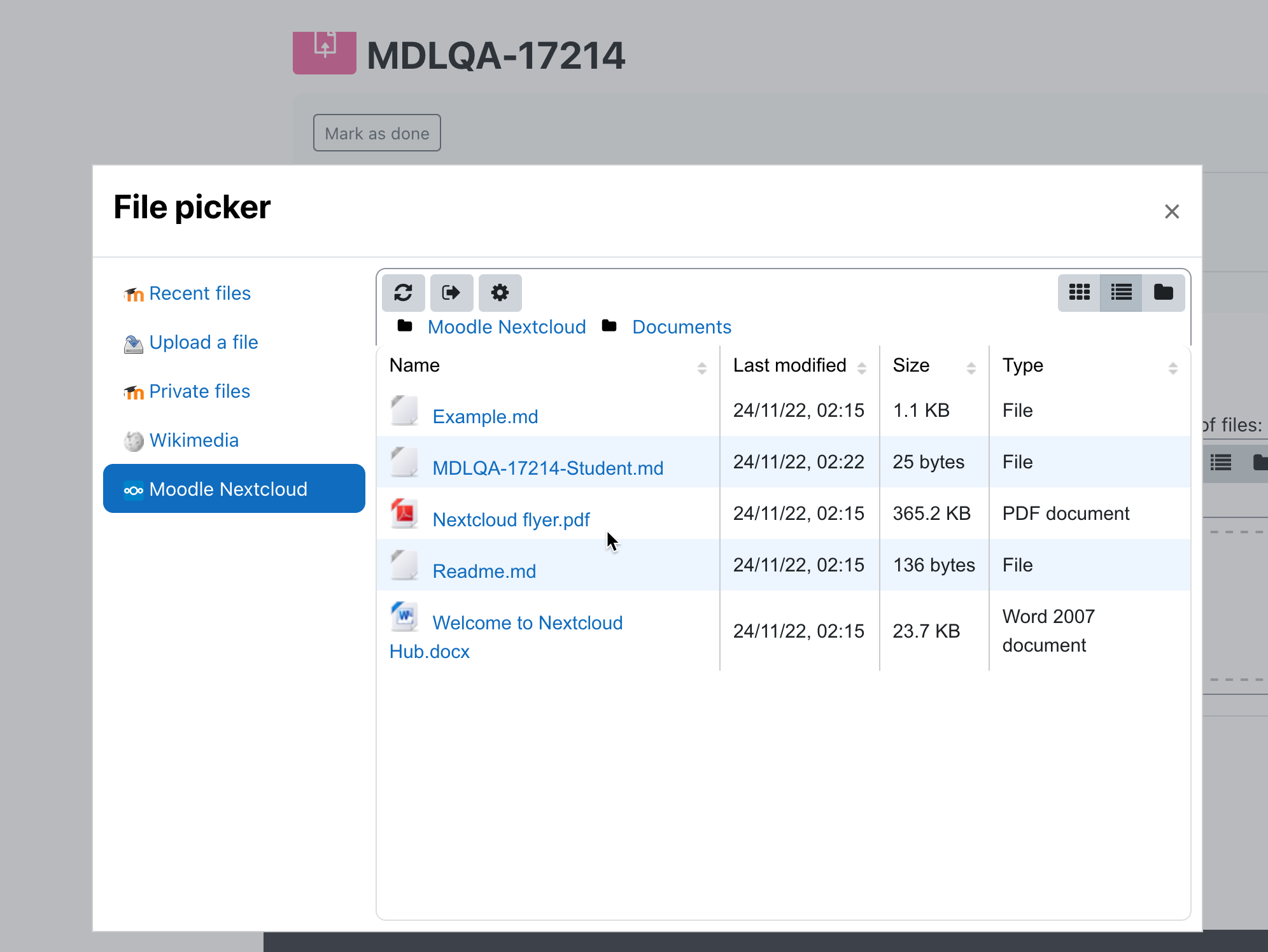Click the Mark as done button
The width and height of the screenshot is (1268, 952).
click(377, 133)
